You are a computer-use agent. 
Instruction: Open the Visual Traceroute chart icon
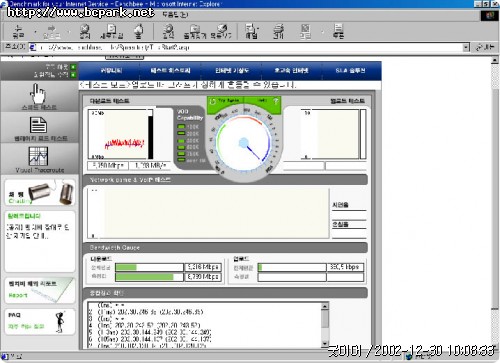point(38,156)
